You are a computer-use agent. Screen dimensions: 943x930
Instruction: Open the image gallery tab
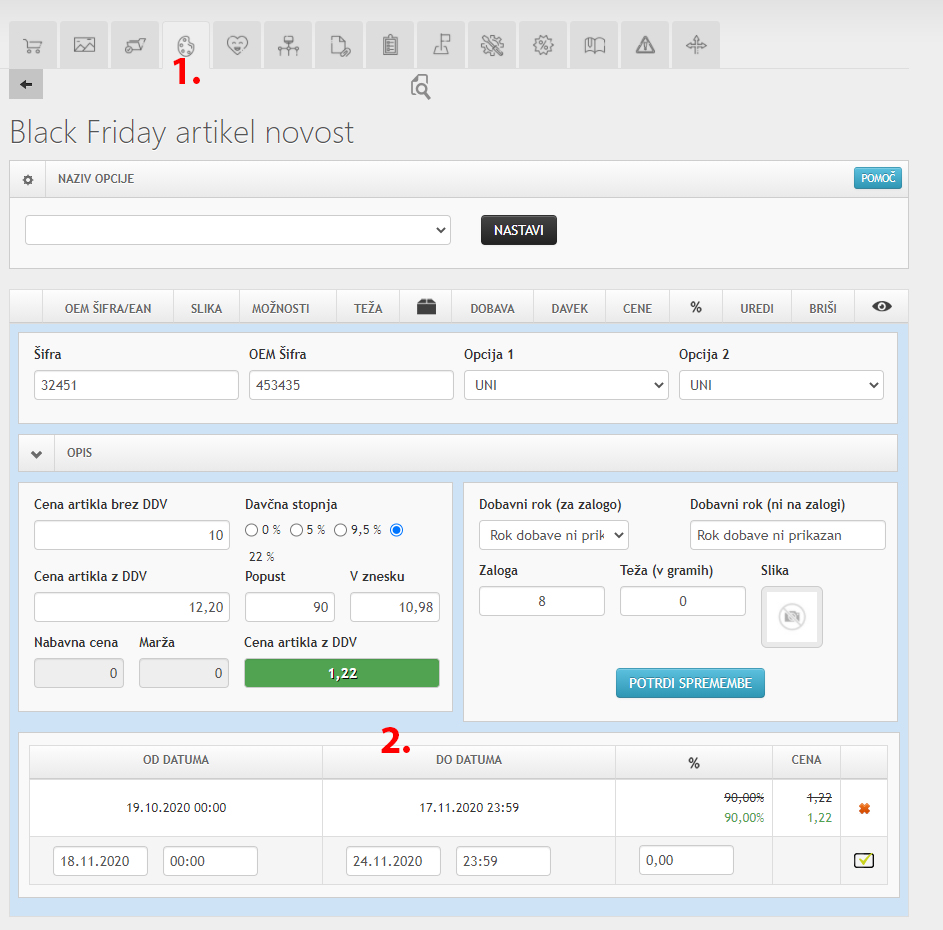[84, 45]
